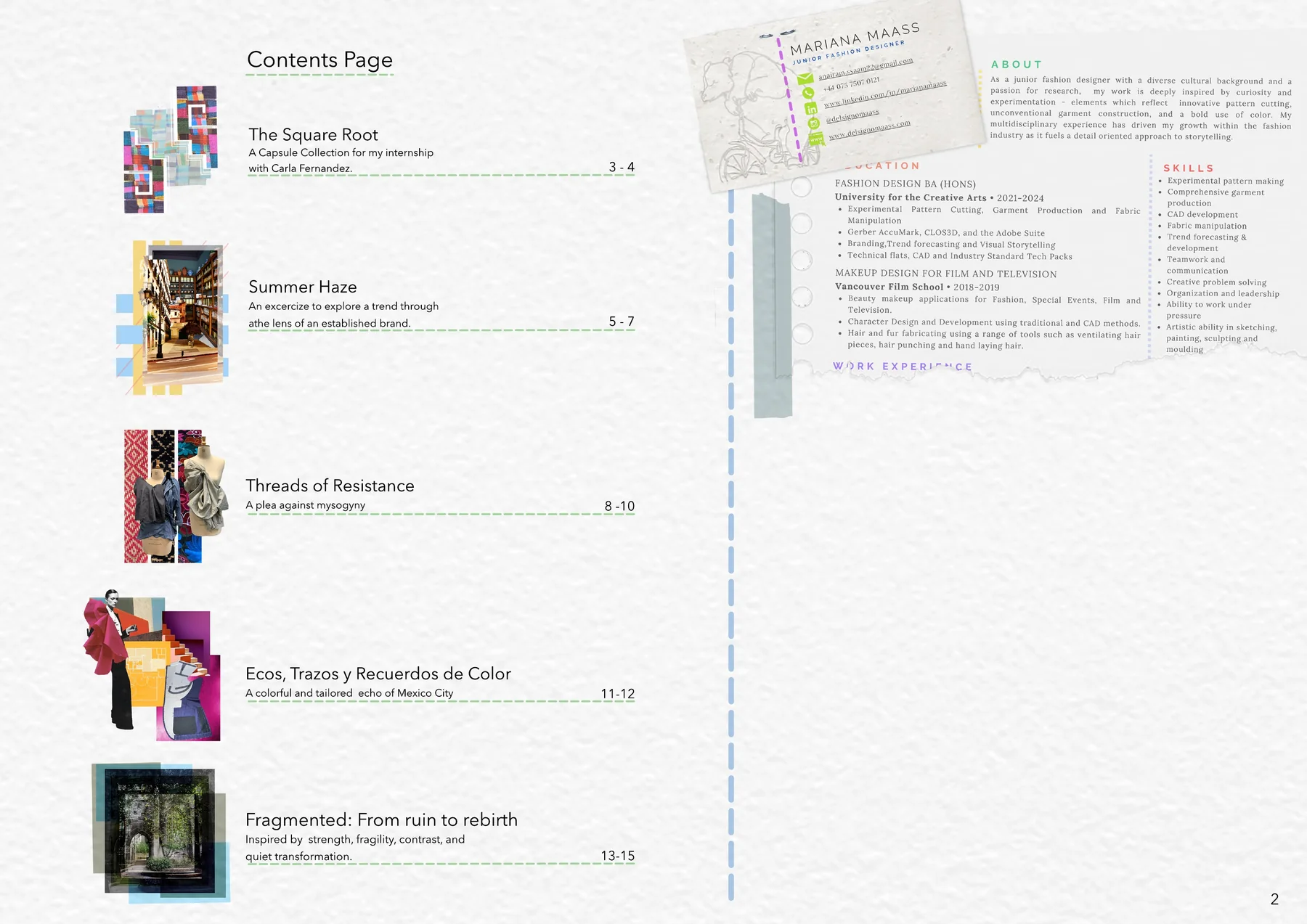This screenshot has height=924, width=1307.
Task: Click the Creative problem solving skill bullet
Action: pyautogui.click(x=1216, y=282)
